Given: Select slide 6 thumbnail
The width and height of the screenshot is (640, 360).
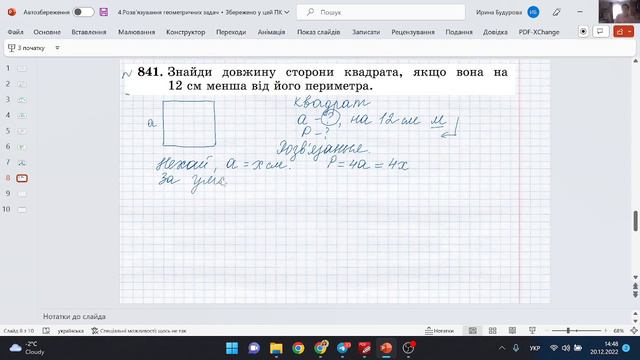Looking at the screenshot, I should (x=22, y=147).
